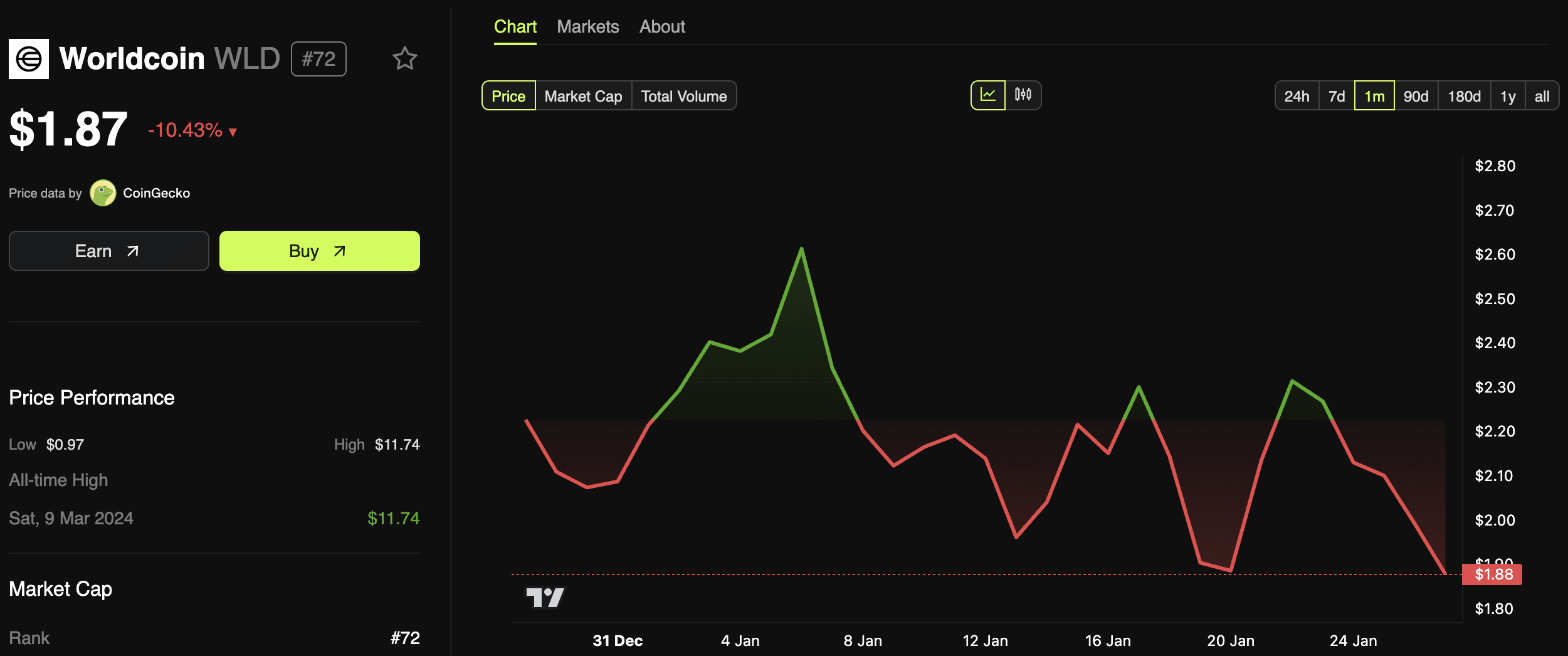This screenshot has width=1568, height=656.
Task: Select the Total Volume chart metric
Action: pos(684,96)
